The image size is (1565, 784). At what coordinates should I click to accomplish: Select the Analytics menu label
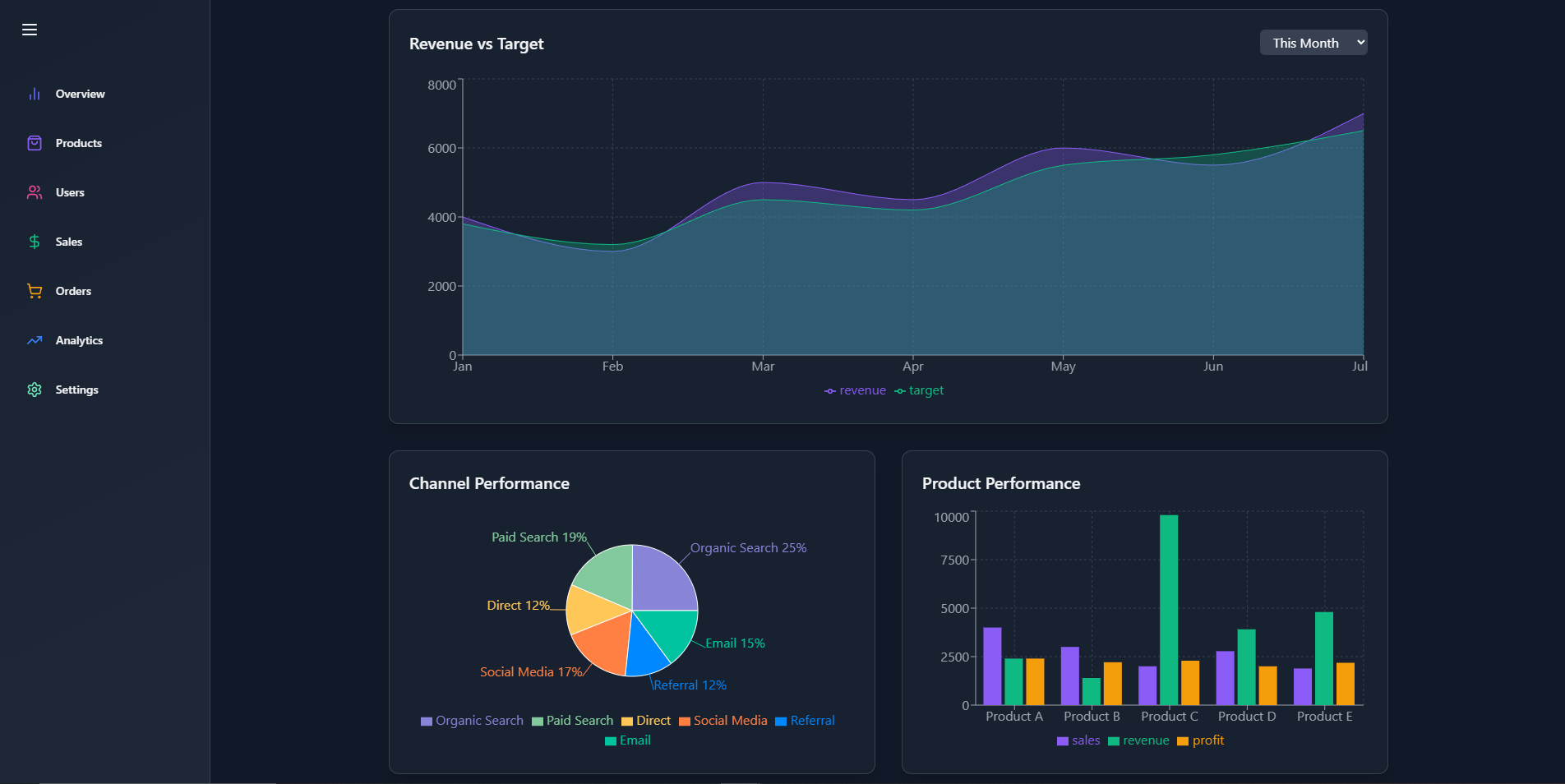click(79, 340)
